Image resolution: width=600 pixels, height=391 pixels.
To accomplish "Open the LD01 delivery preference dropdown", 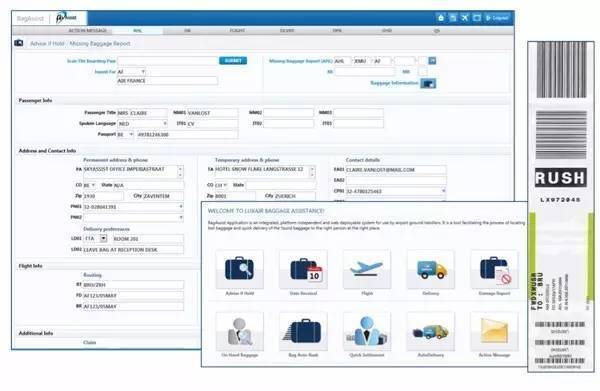I will (96, 238).
